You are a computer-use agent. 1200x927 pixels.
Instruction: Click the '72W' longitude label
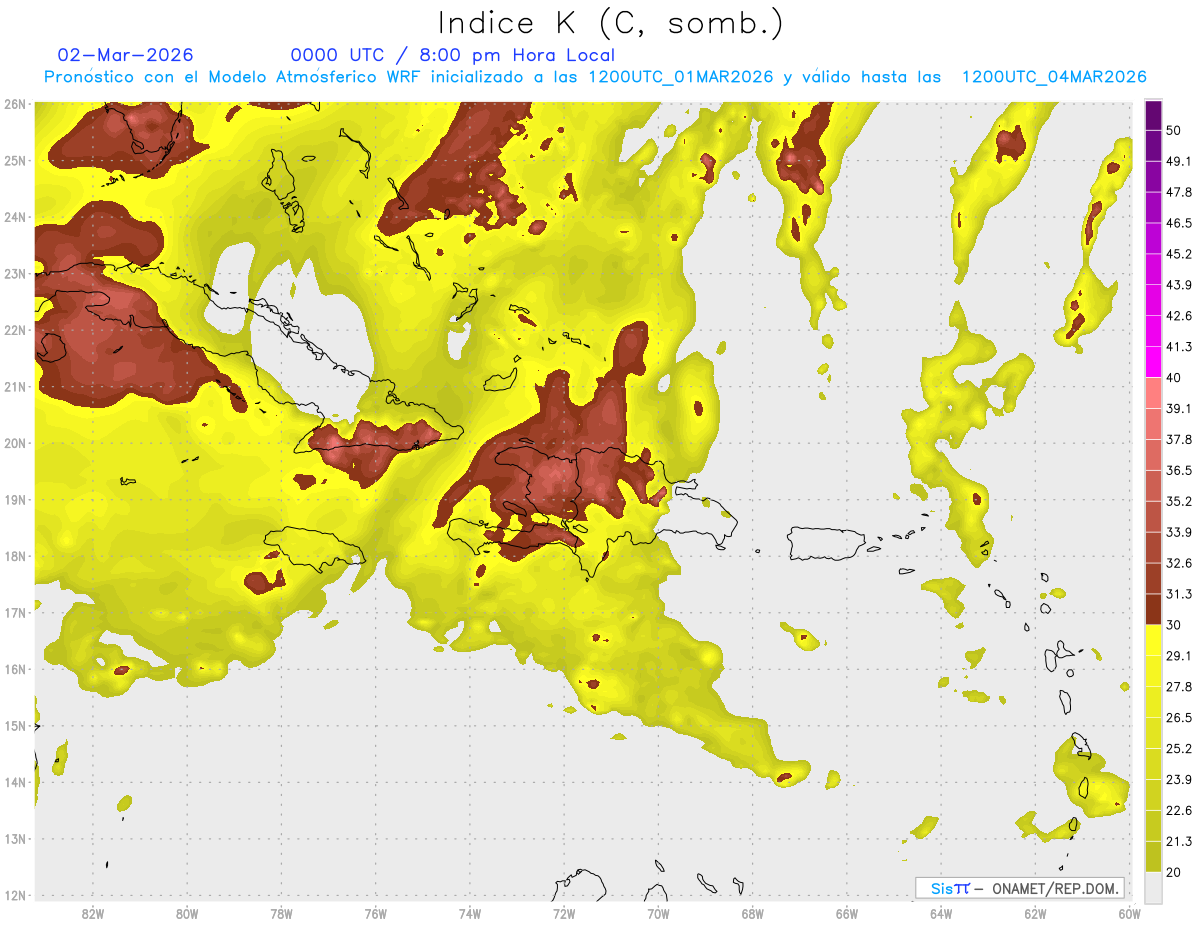pyautogui.click(x=564, y=913)
